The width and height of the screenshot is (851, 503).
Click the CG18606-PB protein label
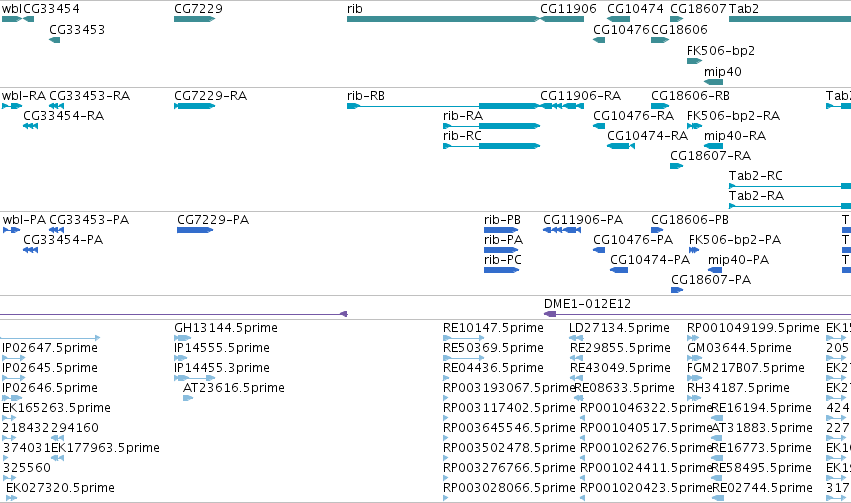point(690,220)
